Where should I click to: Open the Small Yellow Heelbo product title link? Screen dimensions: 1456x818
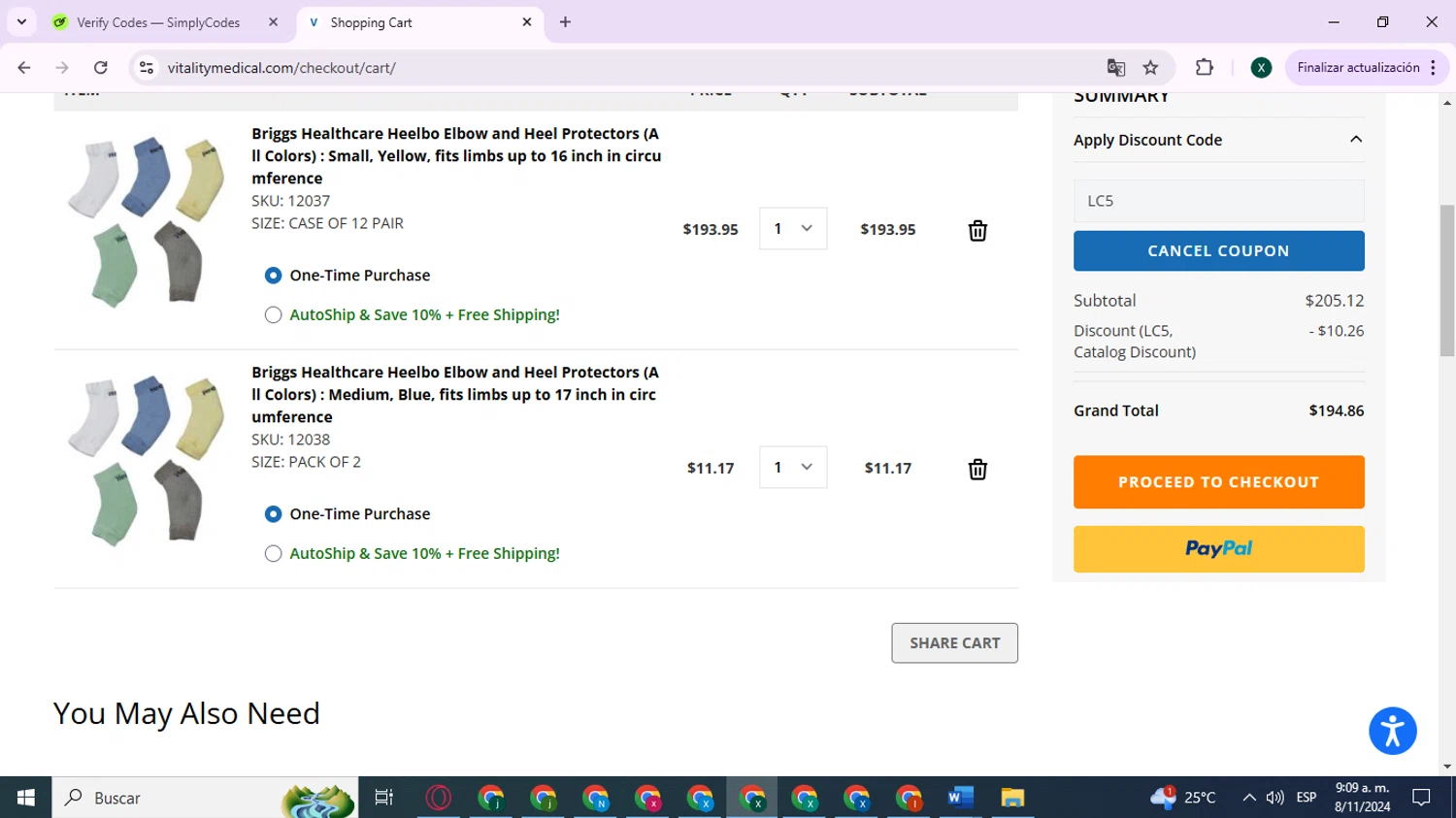pos(456,156)
